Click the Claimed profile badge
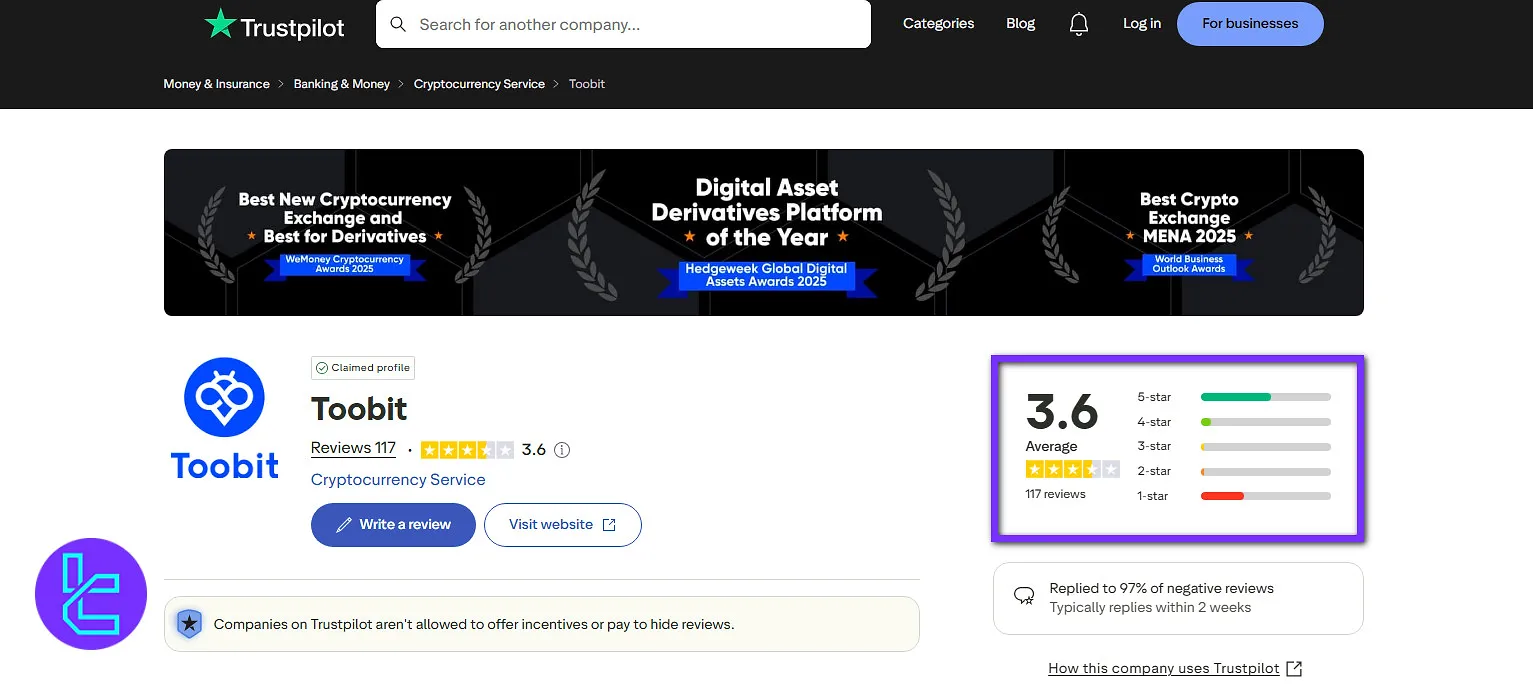1533x685 pixels. click(x=363, y=368)
